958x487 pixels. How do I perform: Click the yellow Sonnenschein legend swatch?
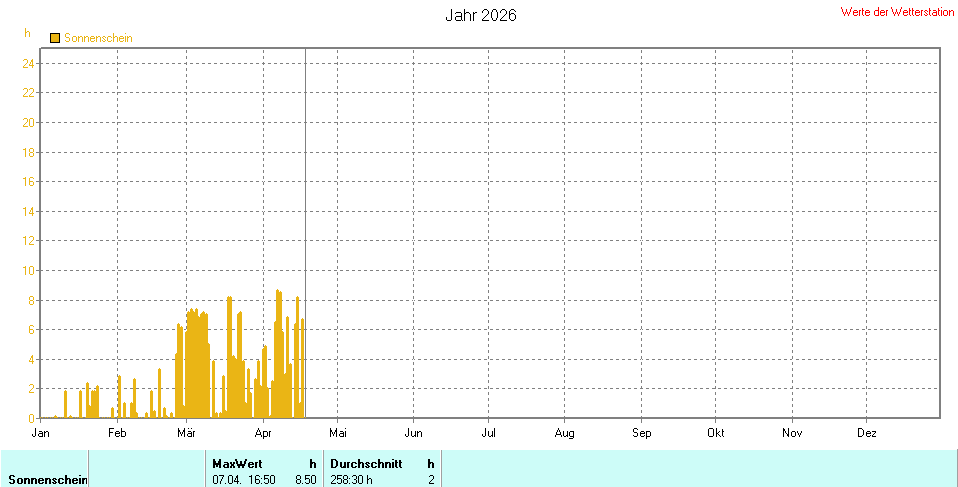click(55, 38)
